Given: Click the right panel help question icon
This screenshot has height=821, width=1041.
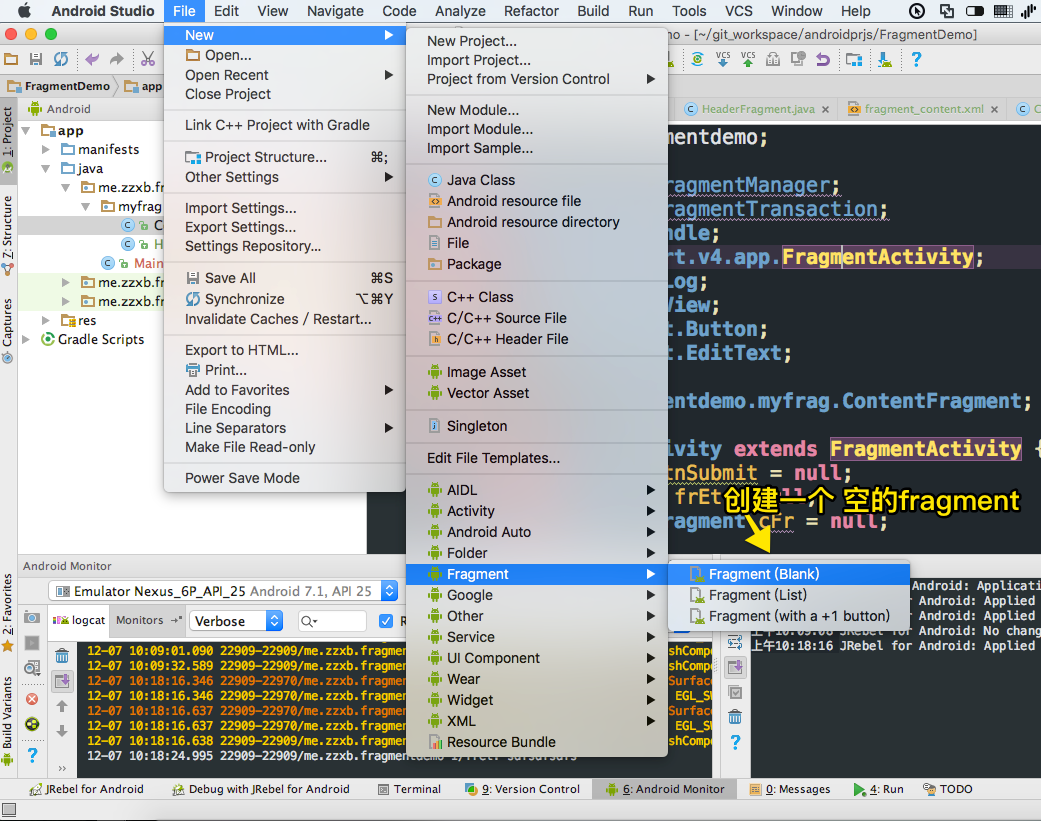Looking at the screenshot, I should 735,742.
